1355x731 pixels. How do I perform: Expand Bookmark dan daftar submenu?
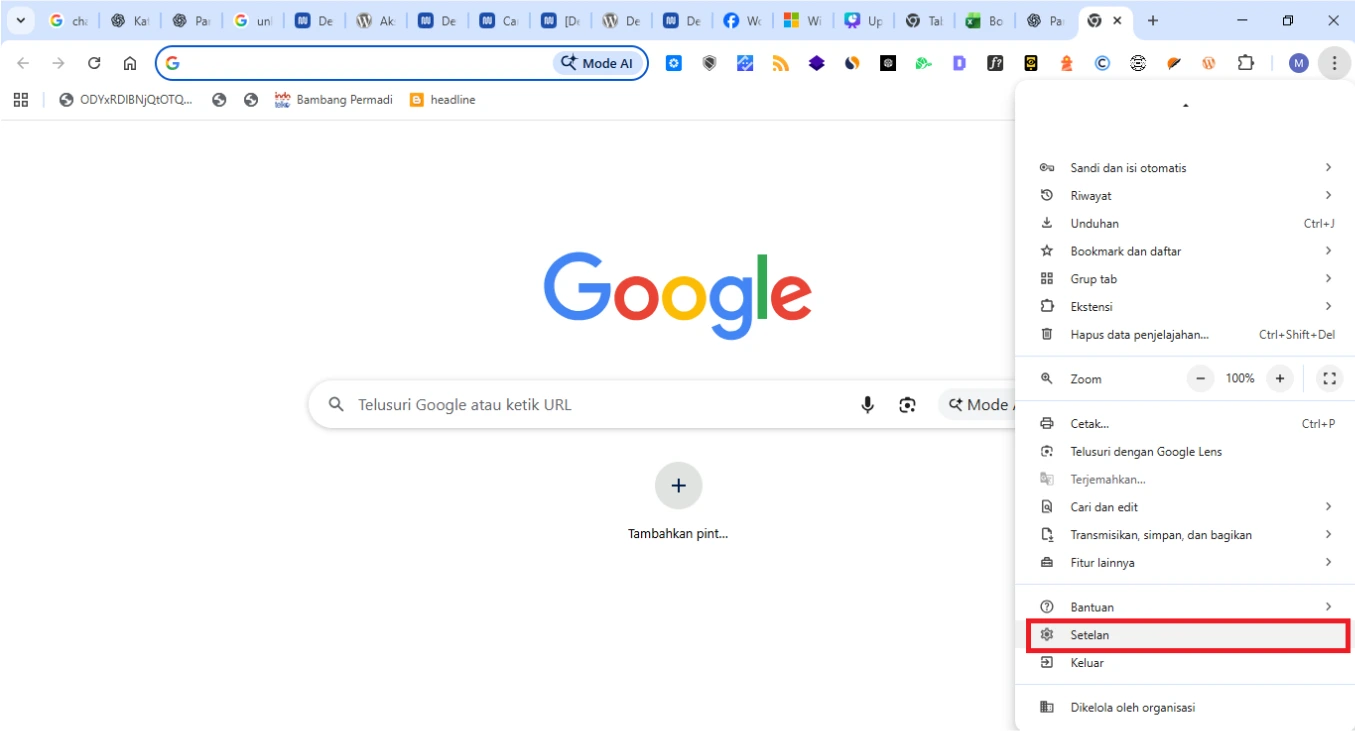click(x=1185, y=251)
